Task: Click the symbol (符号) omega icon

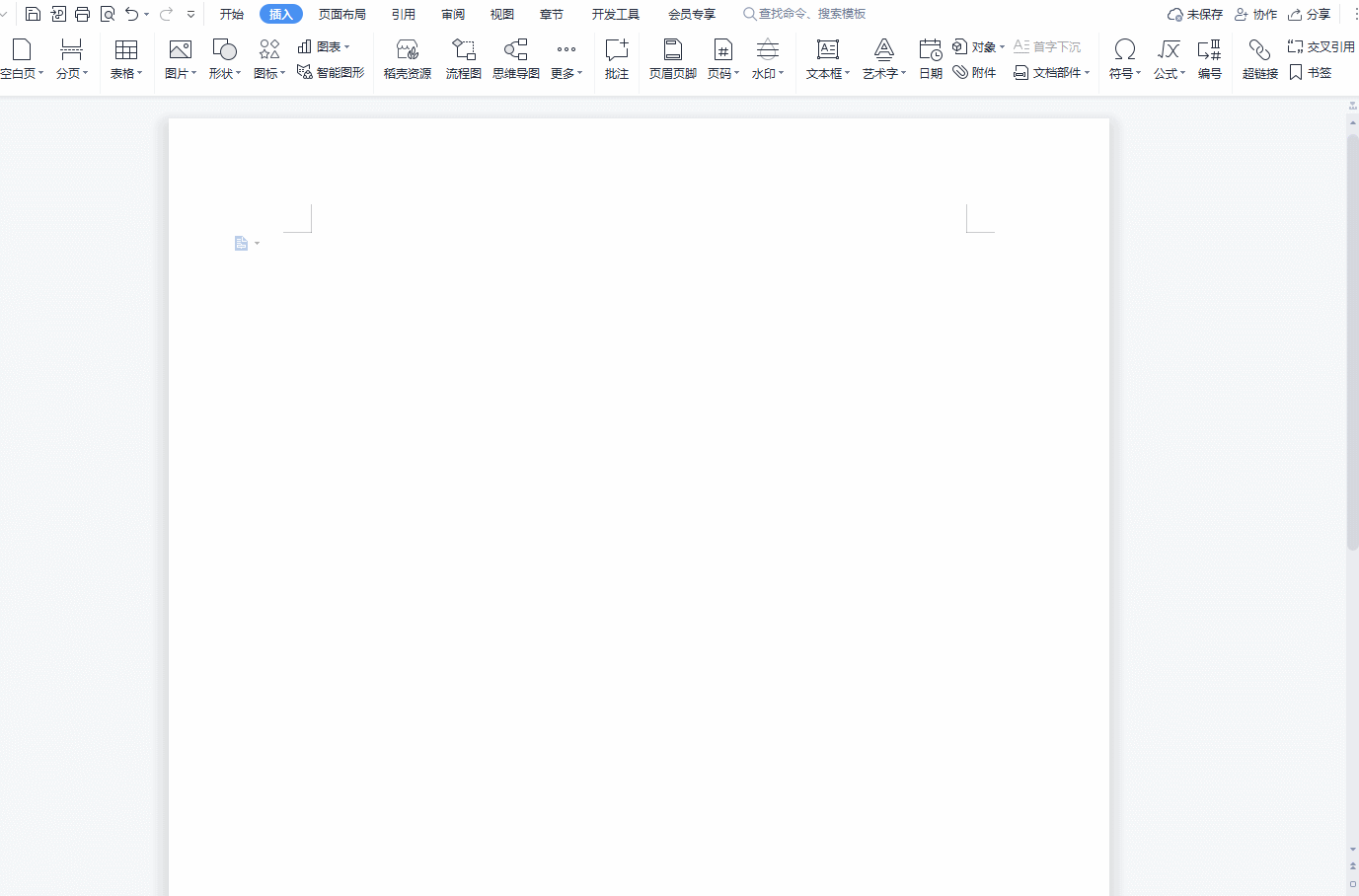Action: tap(1124, 49)
